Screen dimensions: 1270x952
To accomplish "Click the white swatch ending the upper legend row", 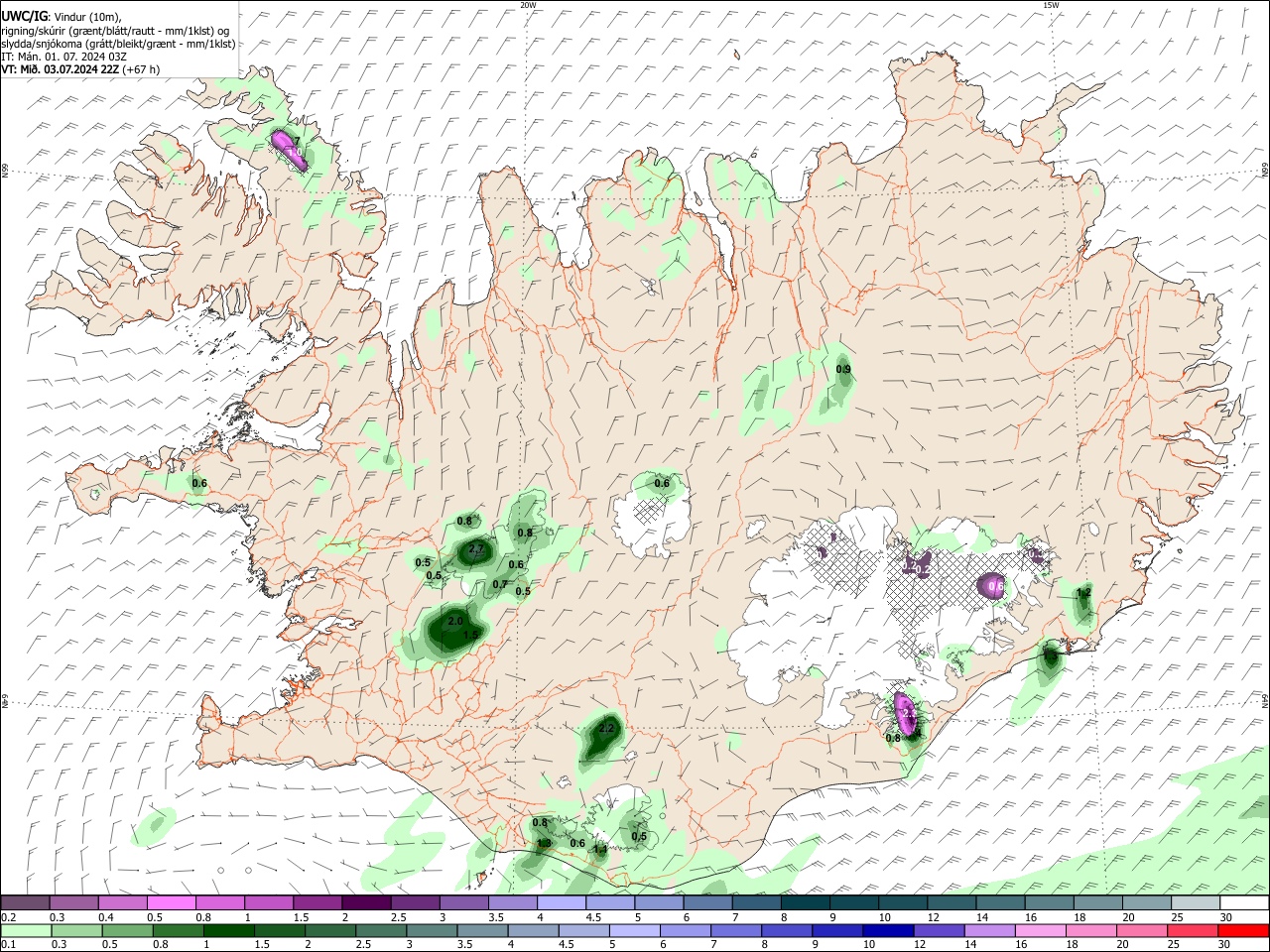I will tap(1244, 903).
